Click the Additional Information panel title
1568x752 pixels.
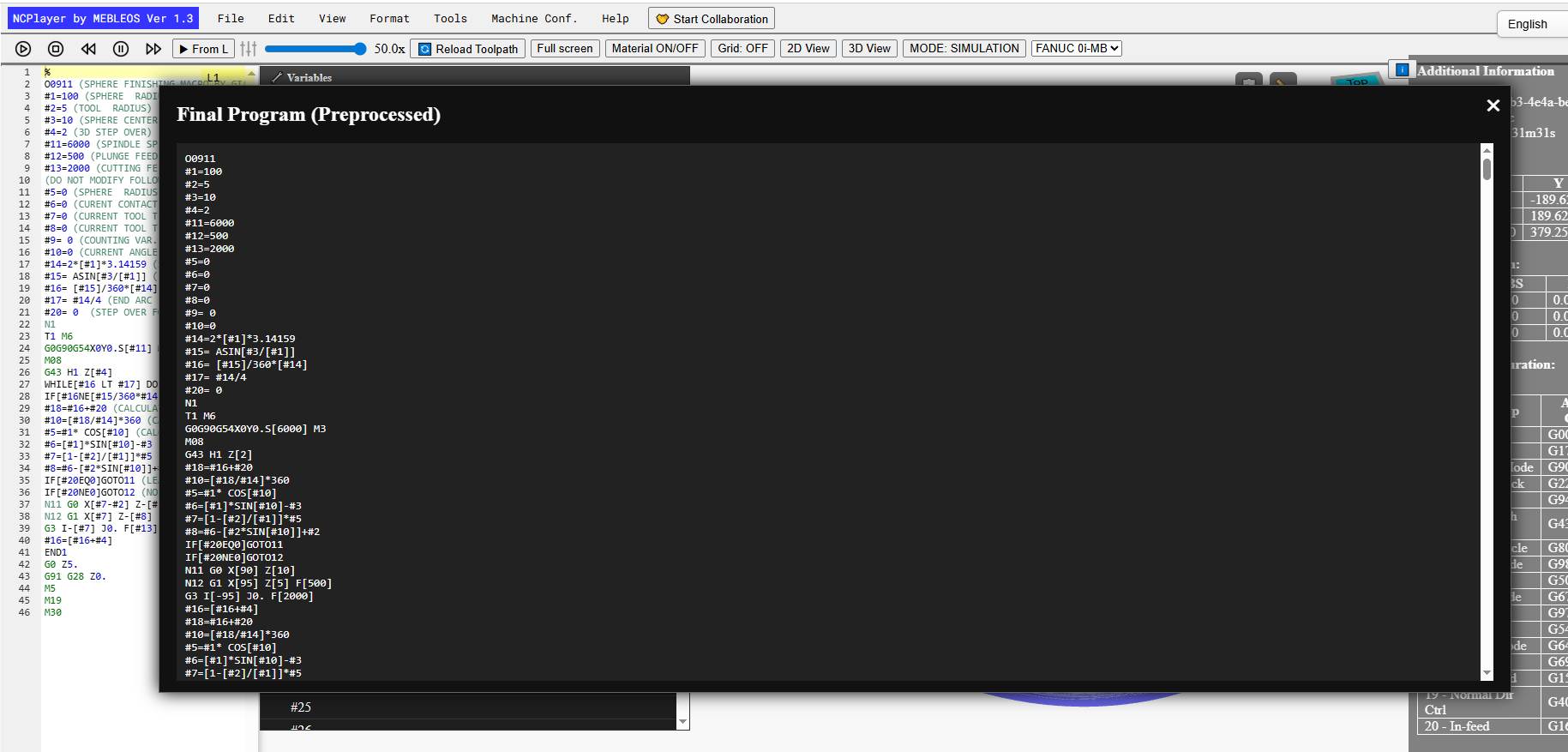point(1485,70)
